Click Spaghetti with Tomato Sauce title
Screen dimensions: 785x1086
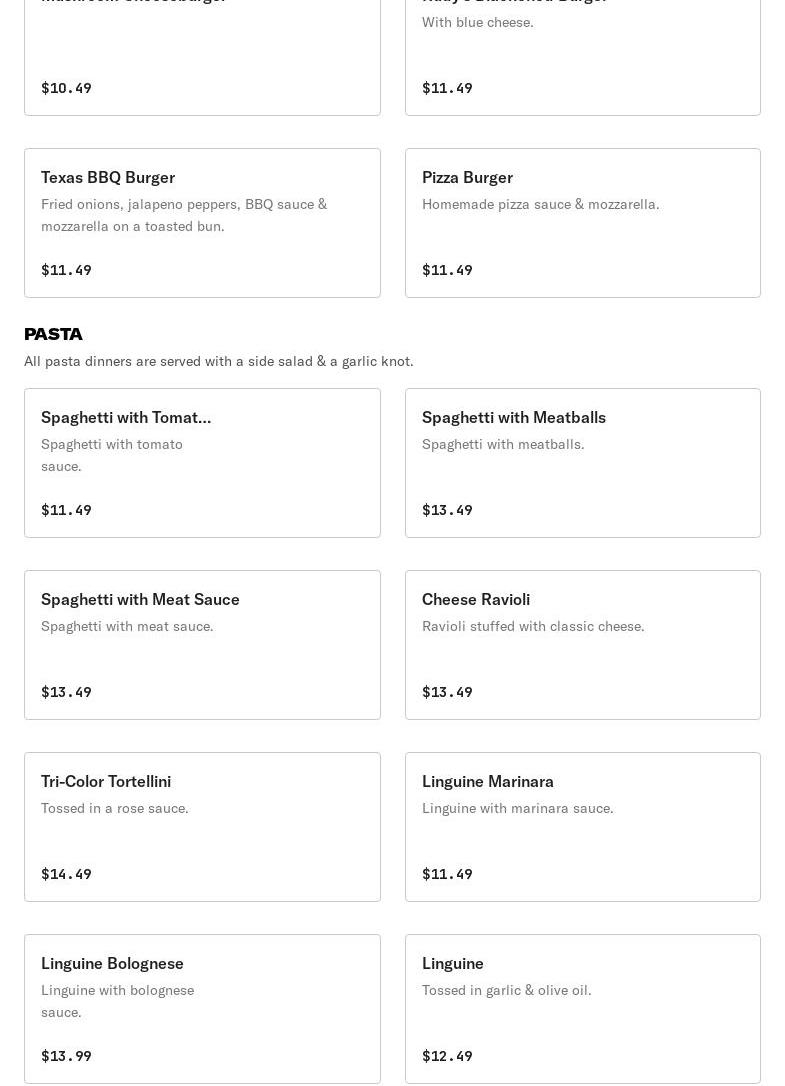pyautogui.click(x=126, y=417)
